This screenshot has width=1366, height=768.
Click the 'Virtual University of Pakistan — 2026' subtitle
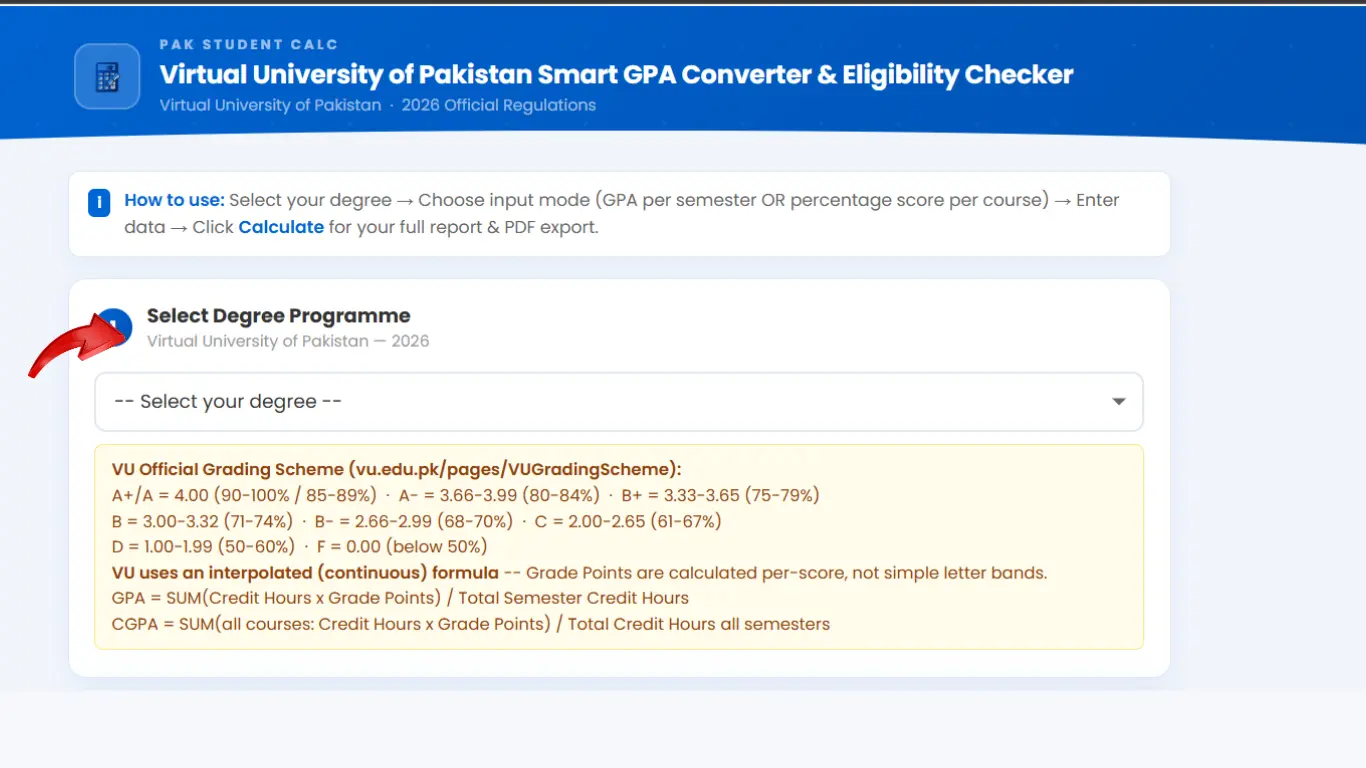(x=288, y=340)
